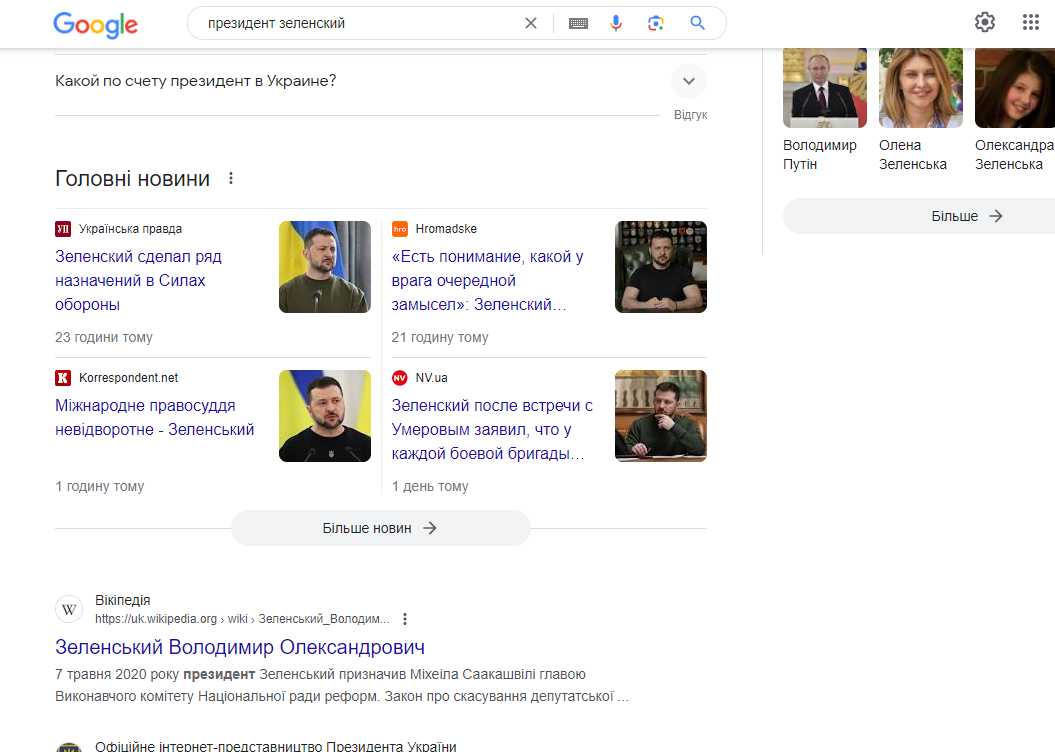Open the settings gear icon

[x=985, y=22]
